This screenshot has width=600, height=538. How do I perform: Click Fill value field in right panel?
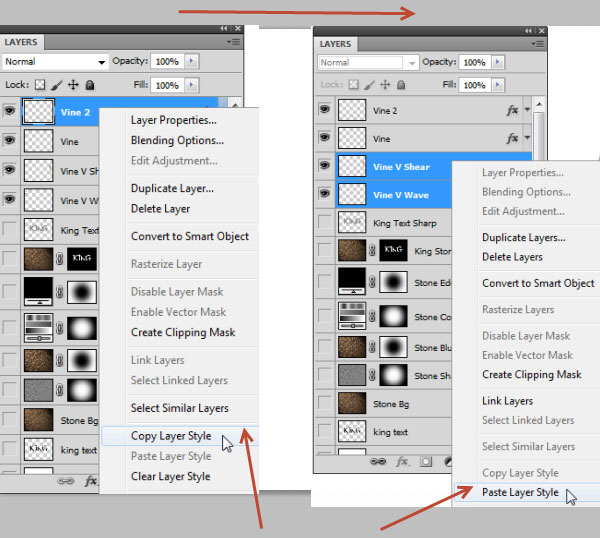[475, 85]
